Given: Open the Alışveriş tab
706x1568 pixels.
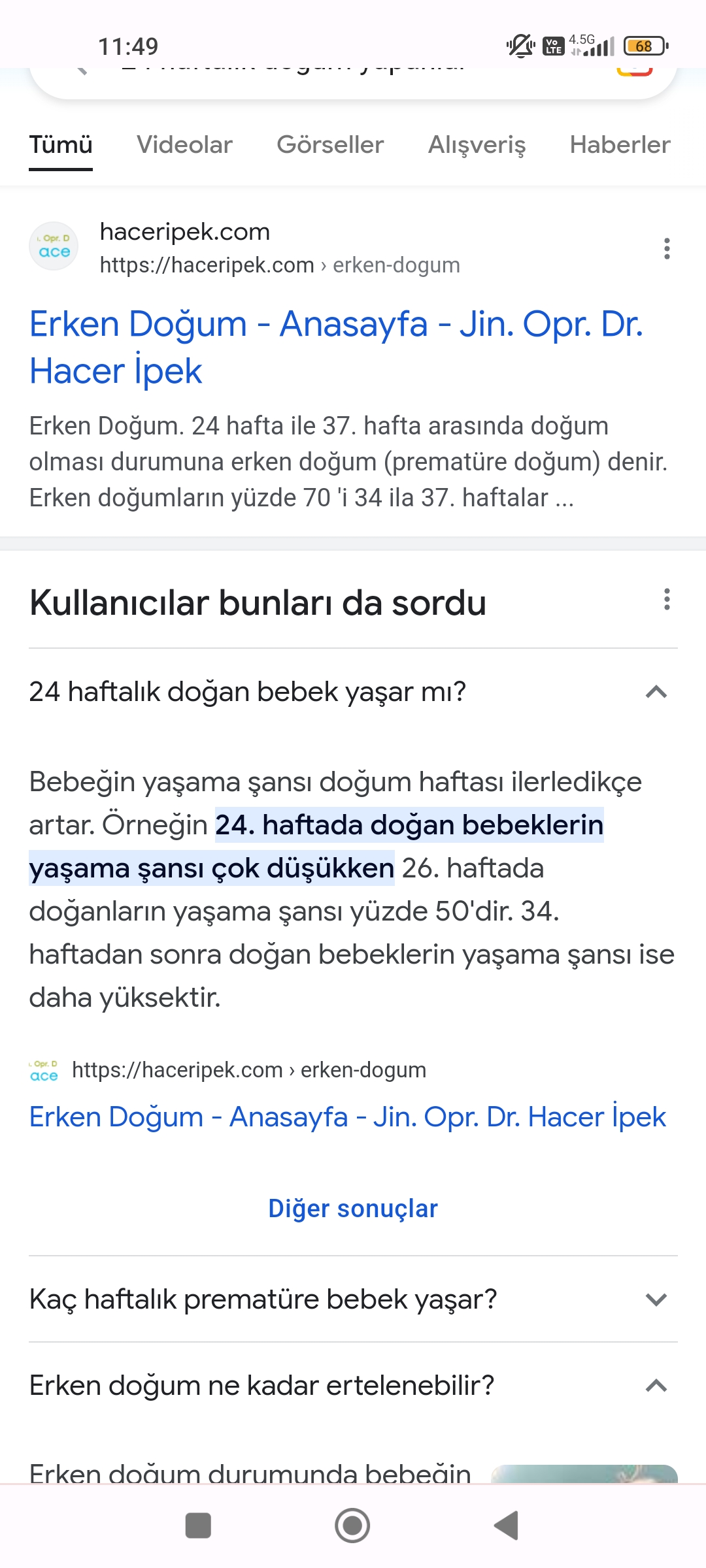Looking at the screenshot, I should point(477,144).
